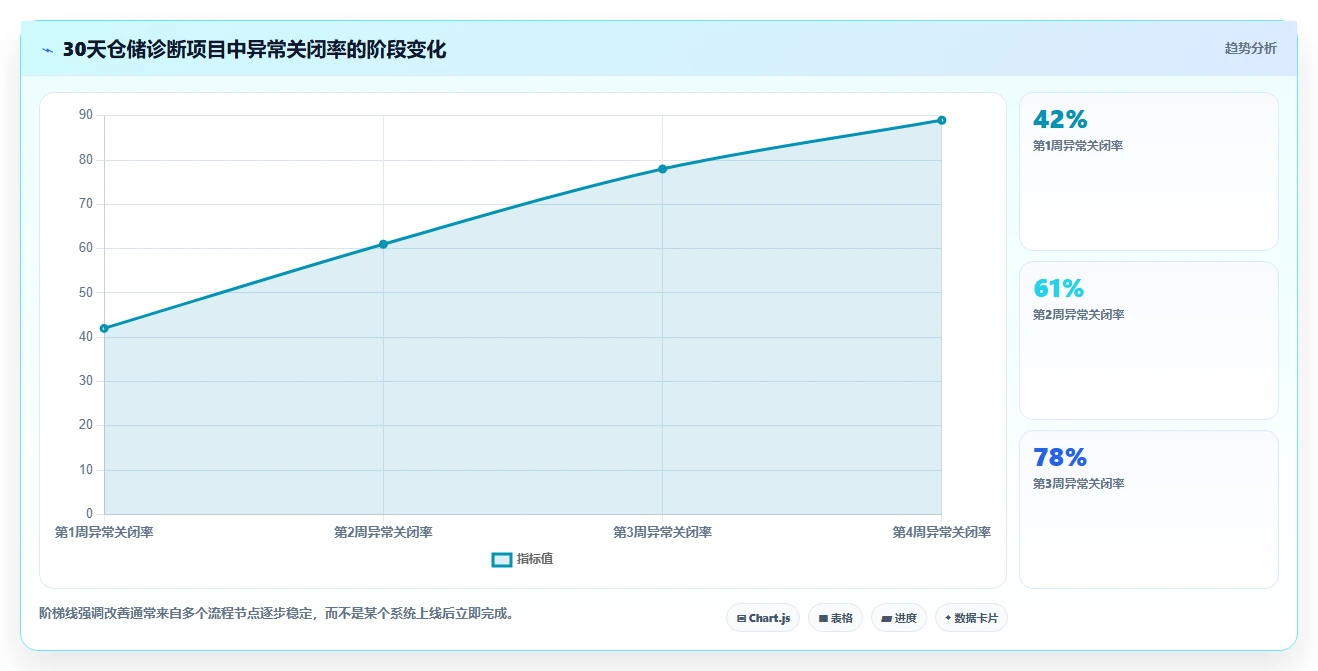The width and height of the screenshot is (1318, 671).
Task: Click the y-axis value 50
Action: coord(85,292)
